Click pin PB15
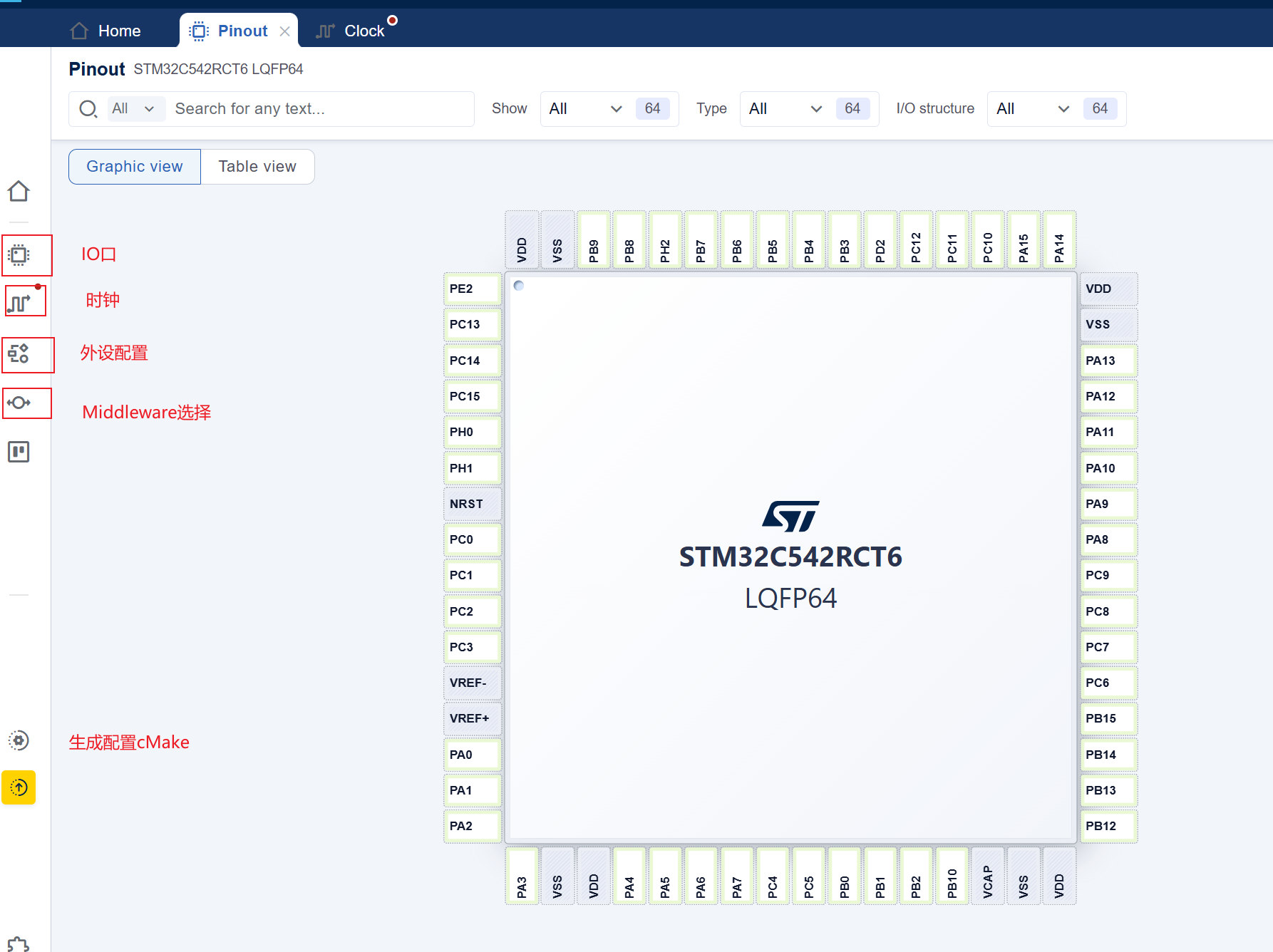Image resolution: width=1273 pixels, height=952 pixels. point(1109,718)
